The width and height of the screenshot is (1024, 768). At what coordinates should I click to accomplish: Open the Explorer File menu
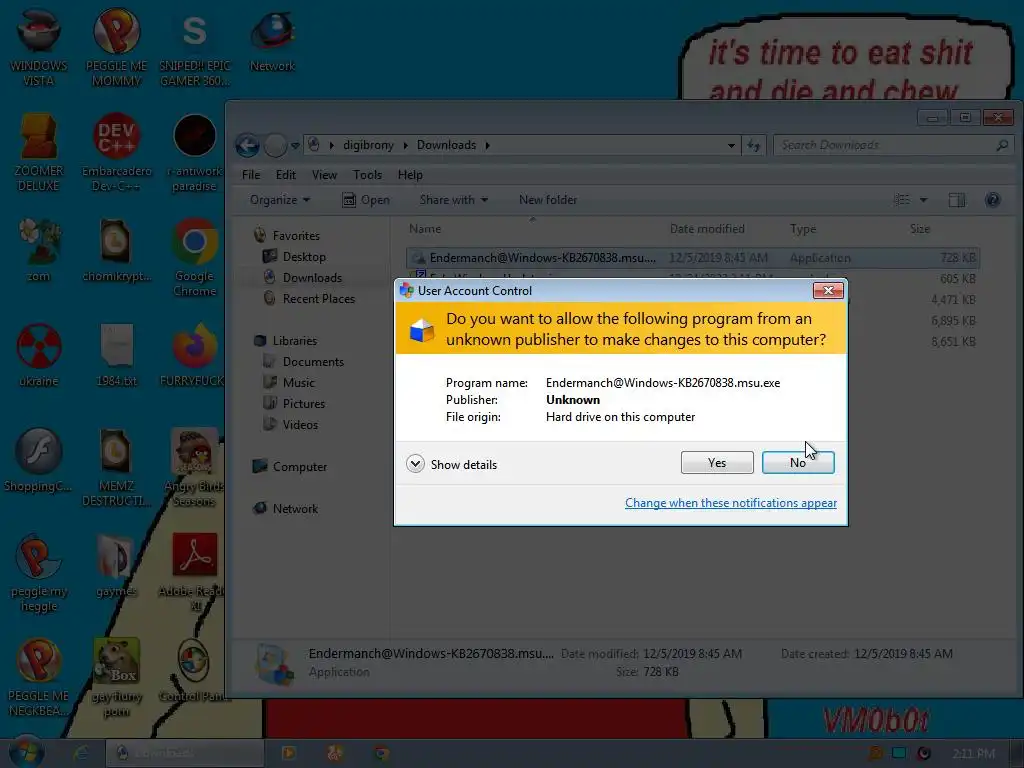[251, 175]
